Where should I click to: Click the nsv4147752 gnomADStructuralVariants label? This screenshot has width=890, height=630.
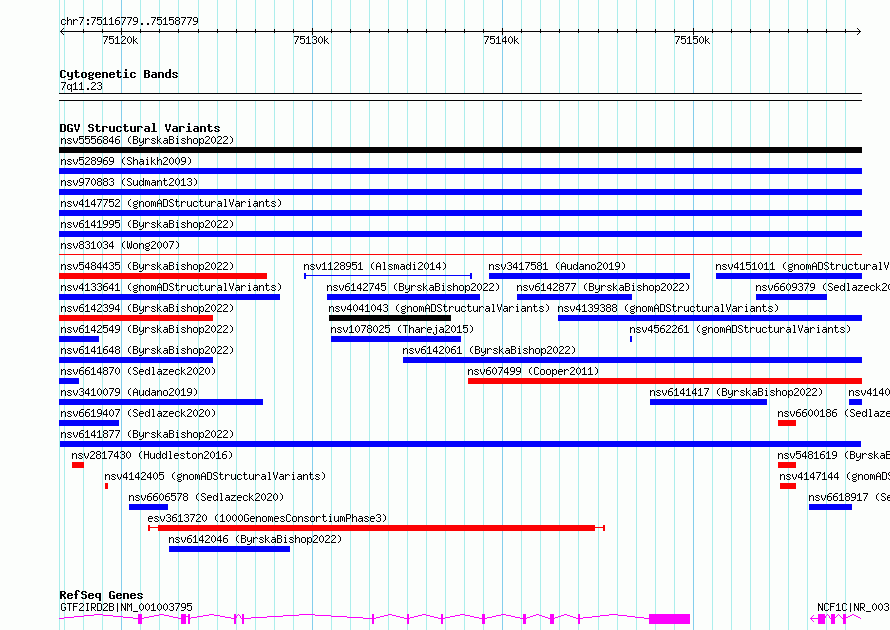[171, 203]
